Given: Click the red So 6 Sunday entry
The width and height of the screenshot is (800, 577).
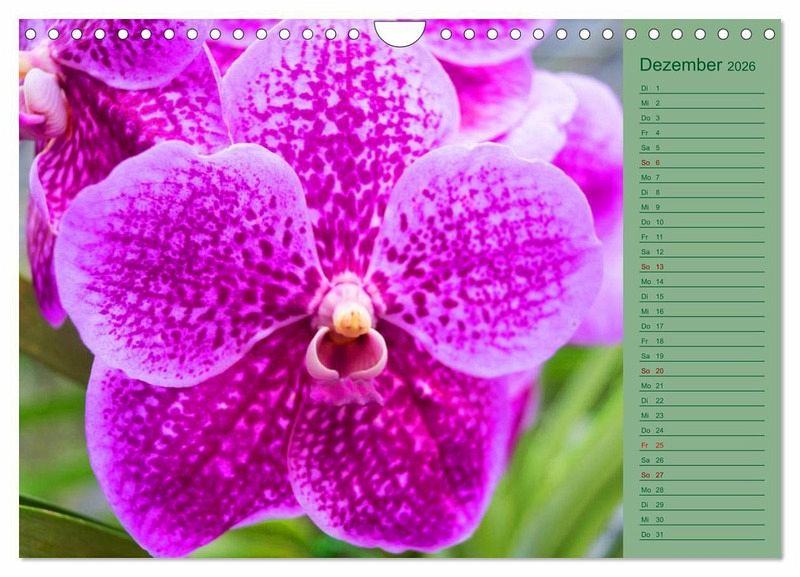Looking at the screenshot, I should click(x=651, y=162).
